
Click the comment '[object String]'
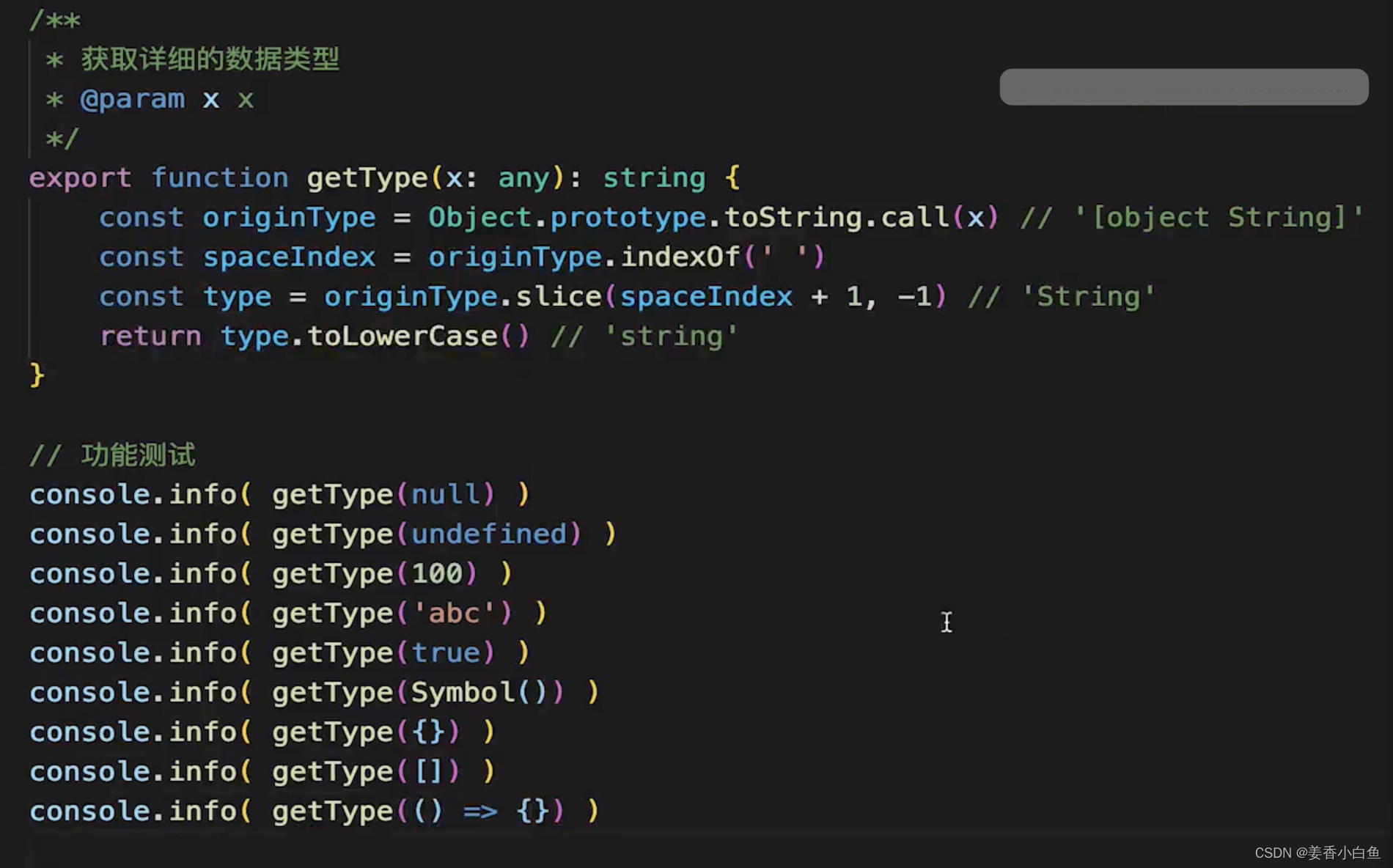pyautogui.click(x=1218, y=217)
